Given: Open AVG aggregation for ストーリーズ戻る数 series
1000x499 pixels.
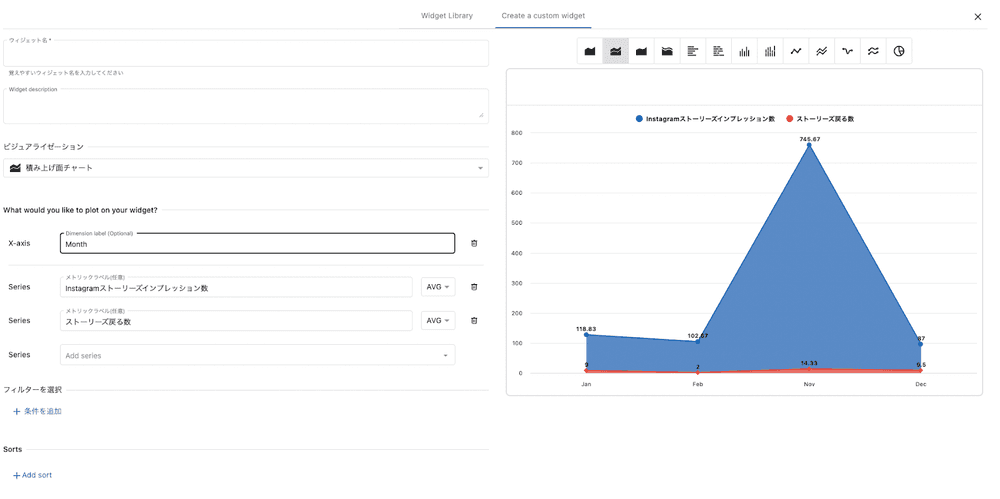Looking at the screenshot, I should point(438,321).
